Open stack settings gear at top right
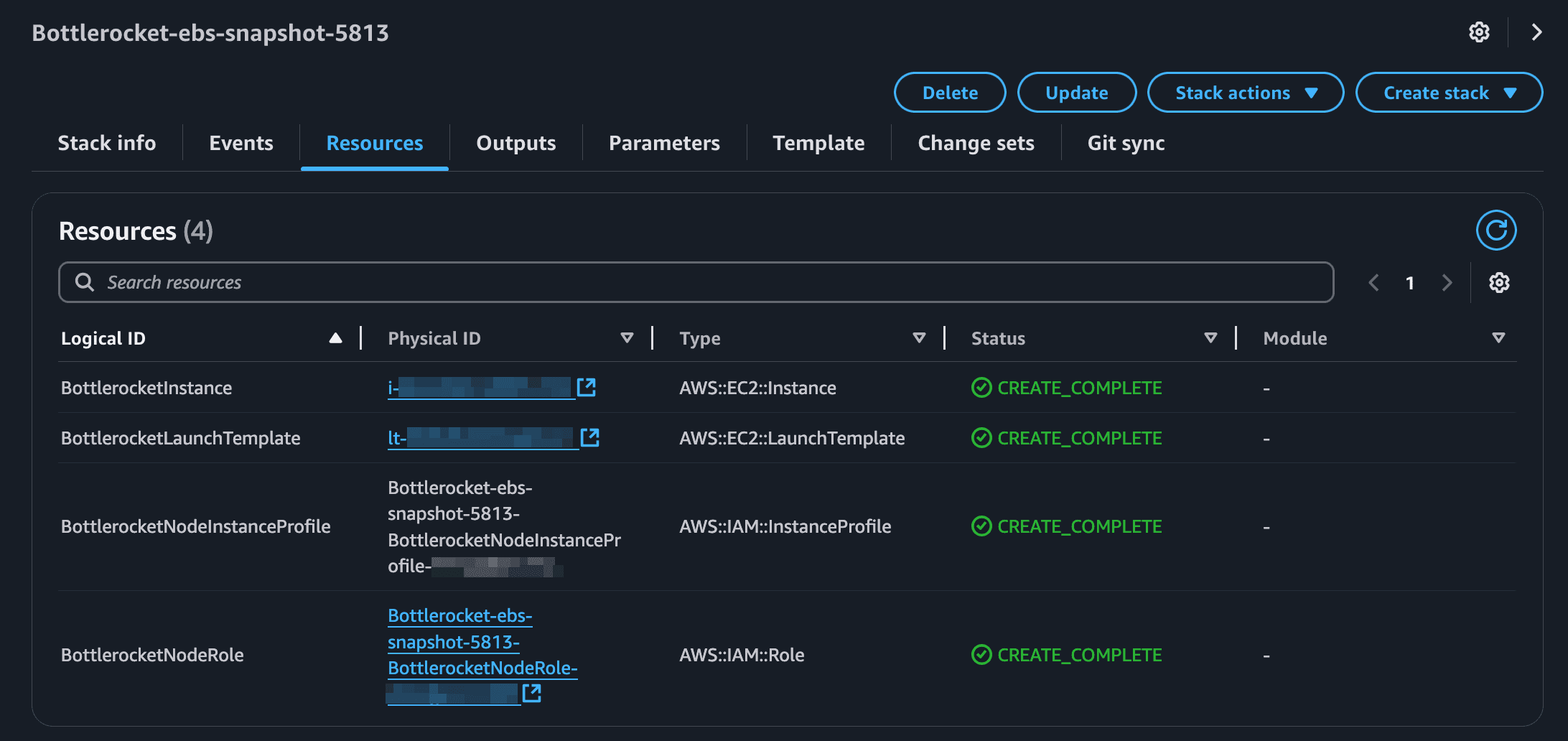Viewport: 1568px width, 741px height. (1479, 32)
